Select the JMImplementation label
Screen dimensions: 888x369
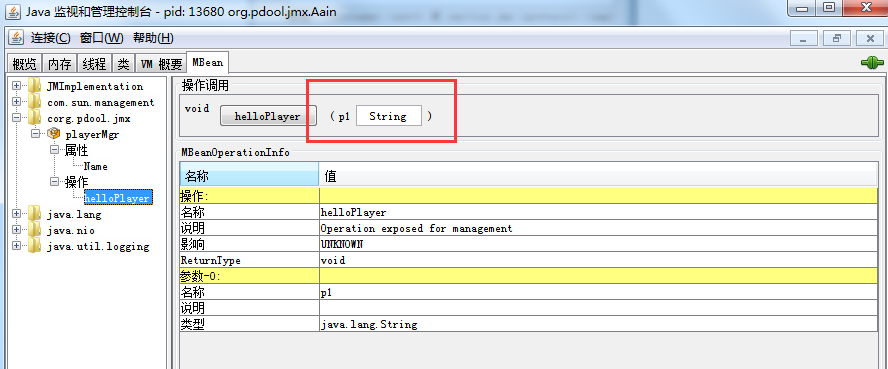click(95, 87)
